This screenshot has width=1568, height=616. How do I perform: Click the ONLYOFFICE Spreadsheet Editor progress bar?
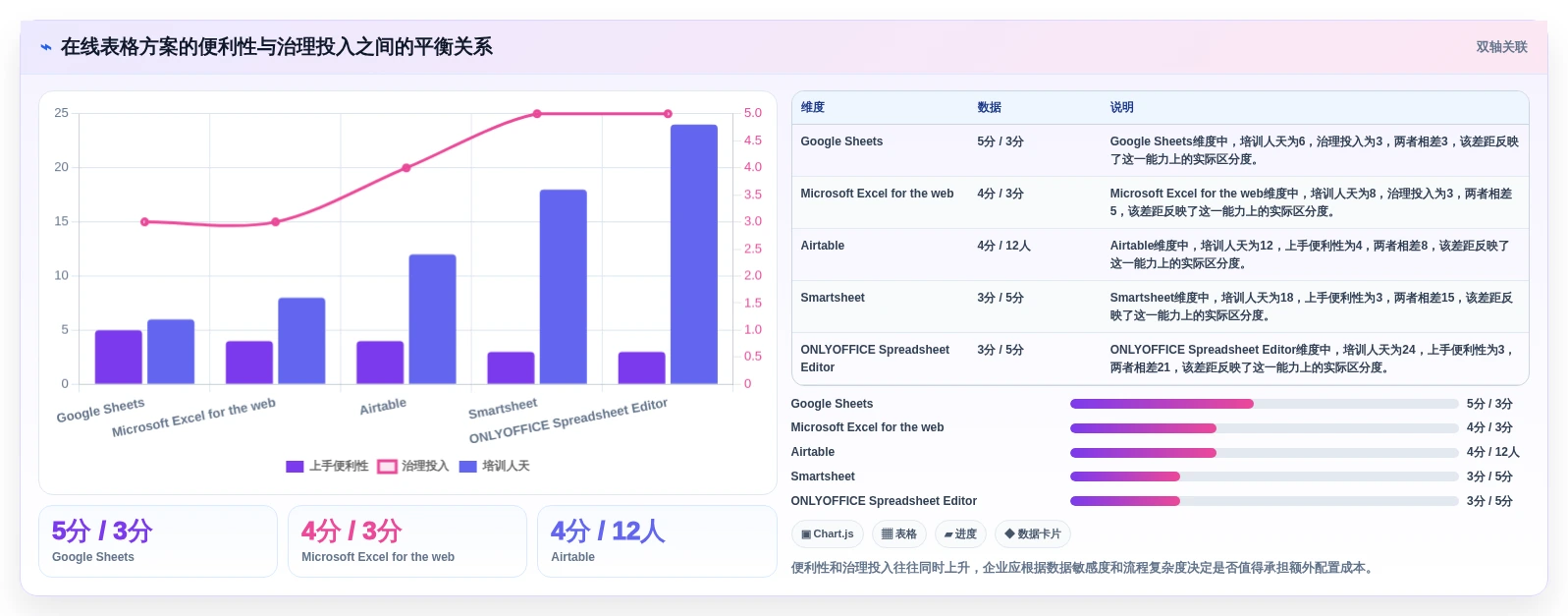pyautogui.click(x=1264, y=501)
